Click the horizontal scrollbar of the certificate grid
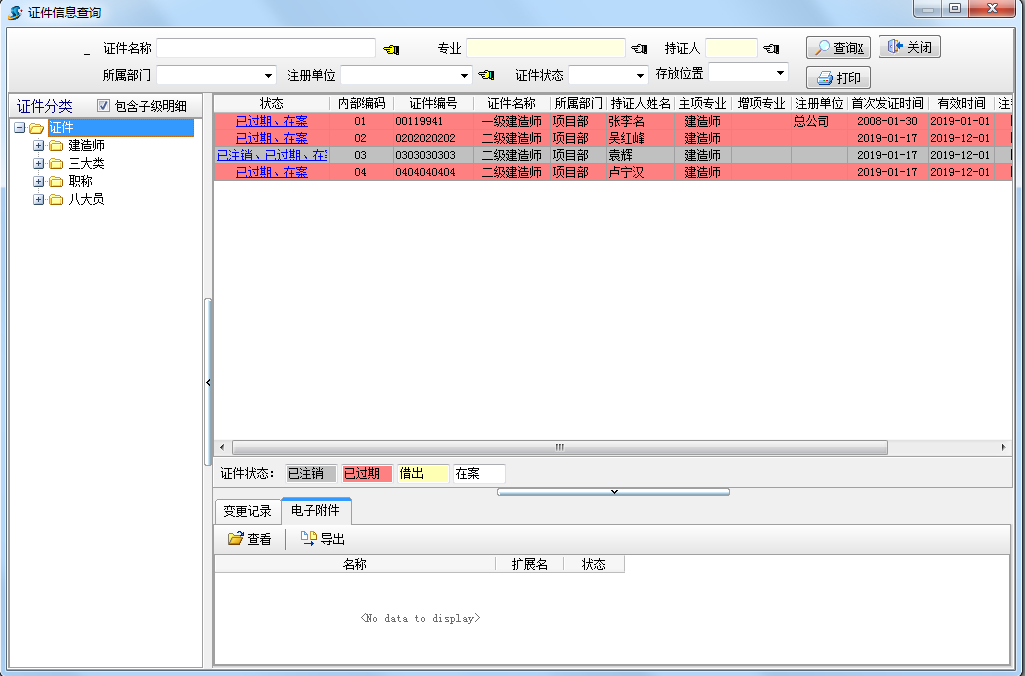 pyautogui.click(x=560, y=447)
